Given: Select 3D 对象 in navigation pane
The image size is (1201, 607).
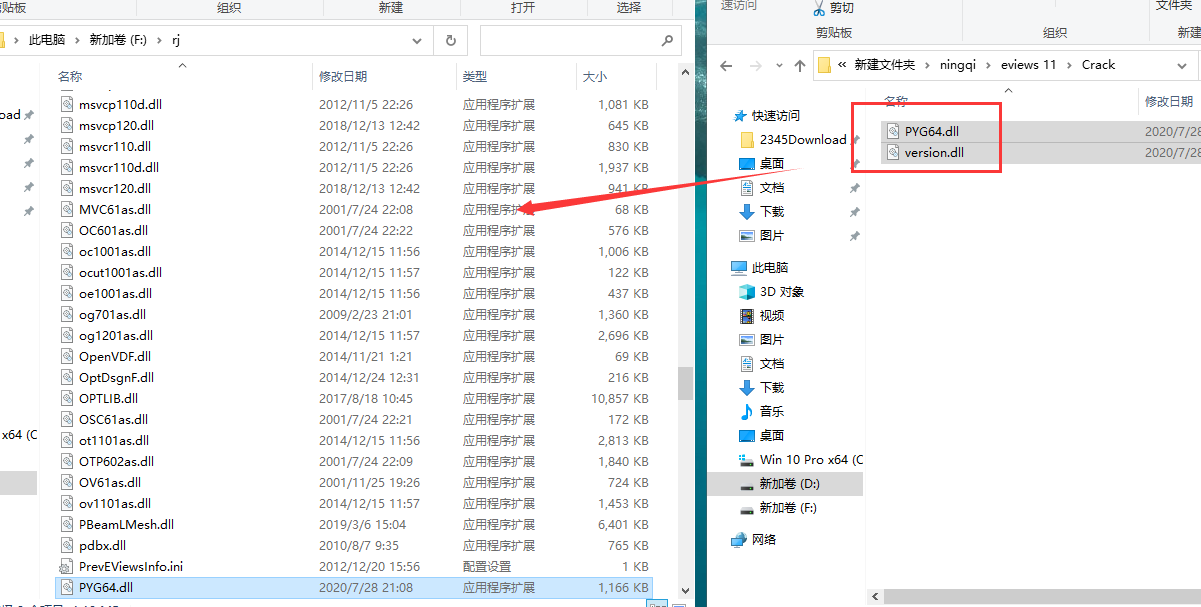Looking at the screenshot, I should click(x=781, y=292).
